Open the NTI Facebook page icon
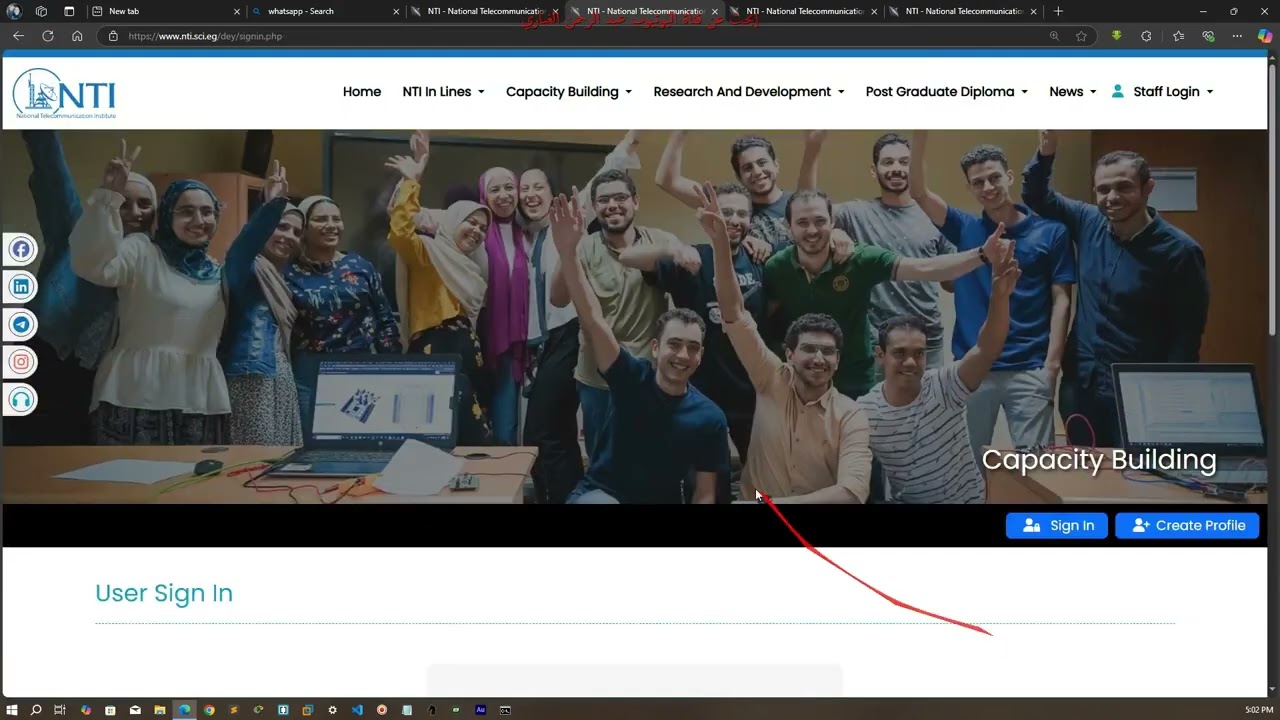Viewport: 1280px width, 720px height. [21, 249]
